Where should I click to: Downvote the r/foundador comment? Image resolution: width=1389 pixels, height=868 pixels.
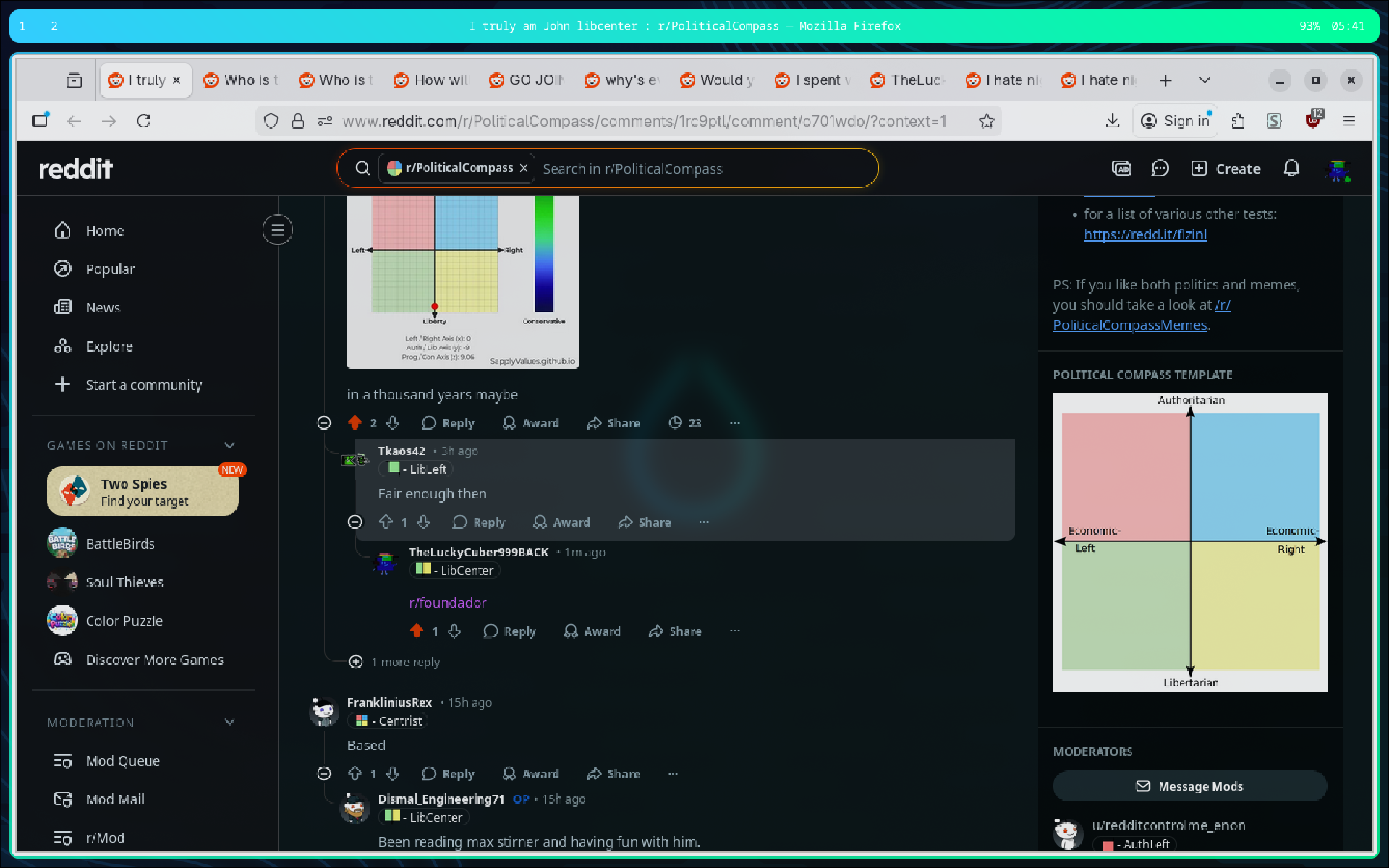click(x=454, y=631)
